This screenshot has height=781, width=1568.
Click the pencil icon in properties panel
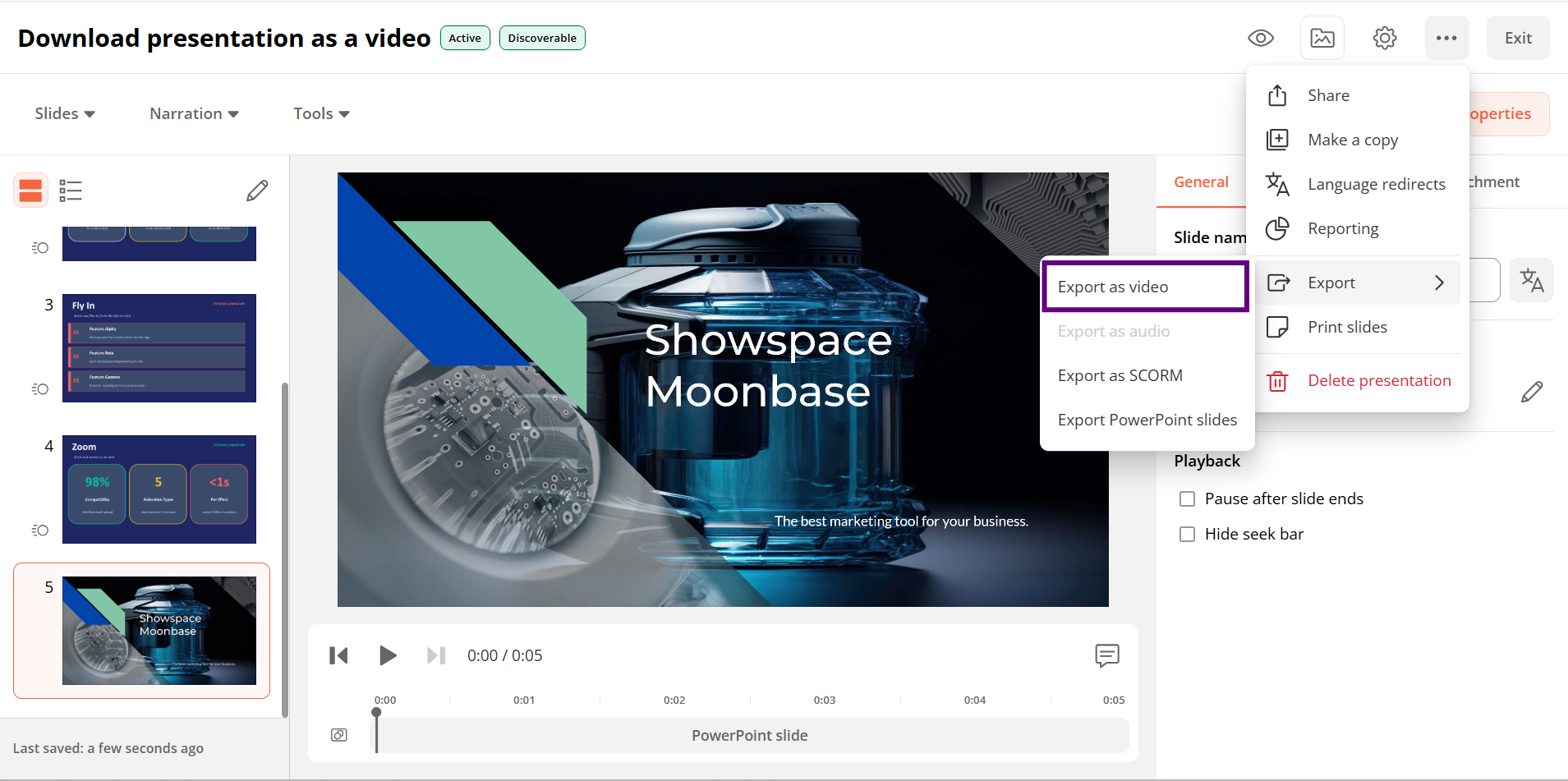[x=1532, y=392]
